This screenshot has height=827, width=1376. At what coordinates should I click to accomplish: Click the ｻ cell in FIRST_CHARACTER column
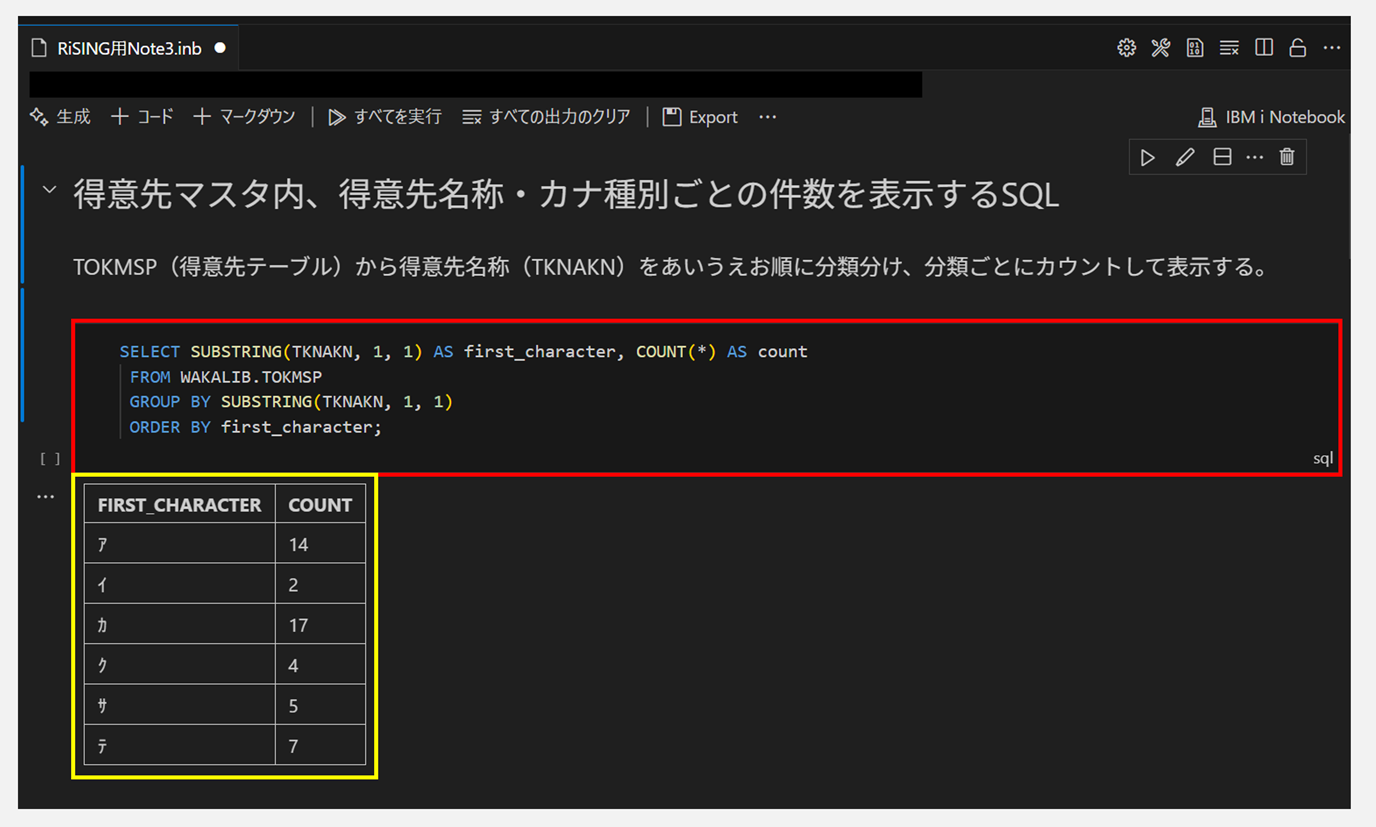(180, 706)
